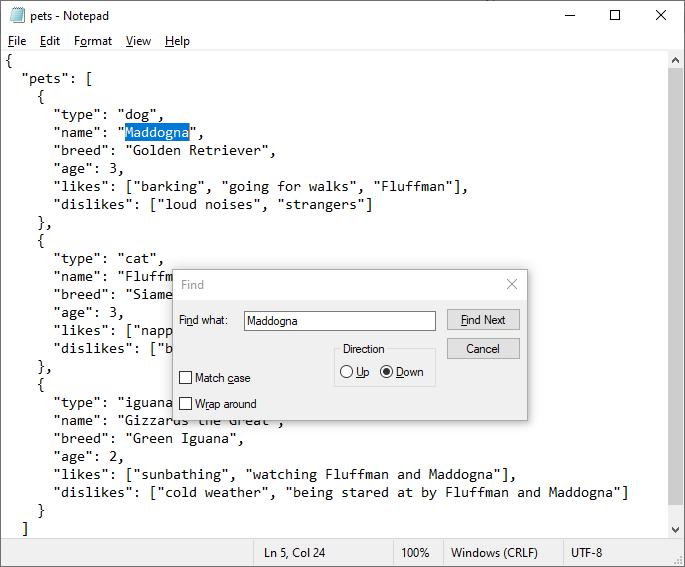Image resolution: width=685 pixels, height=567 pixels.
Task: Click the "pets - Notepad" window title
Action: 69,16
